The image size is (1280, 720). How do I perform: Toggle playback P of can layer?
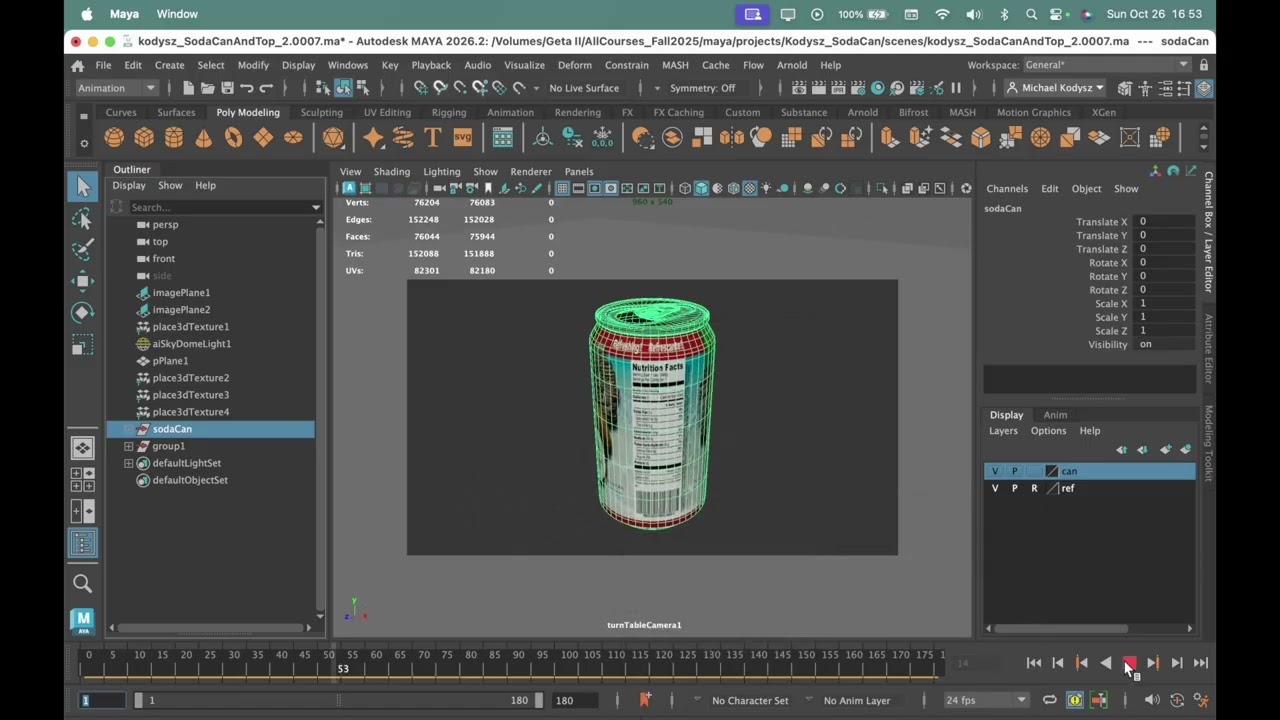pos(1014,471)
